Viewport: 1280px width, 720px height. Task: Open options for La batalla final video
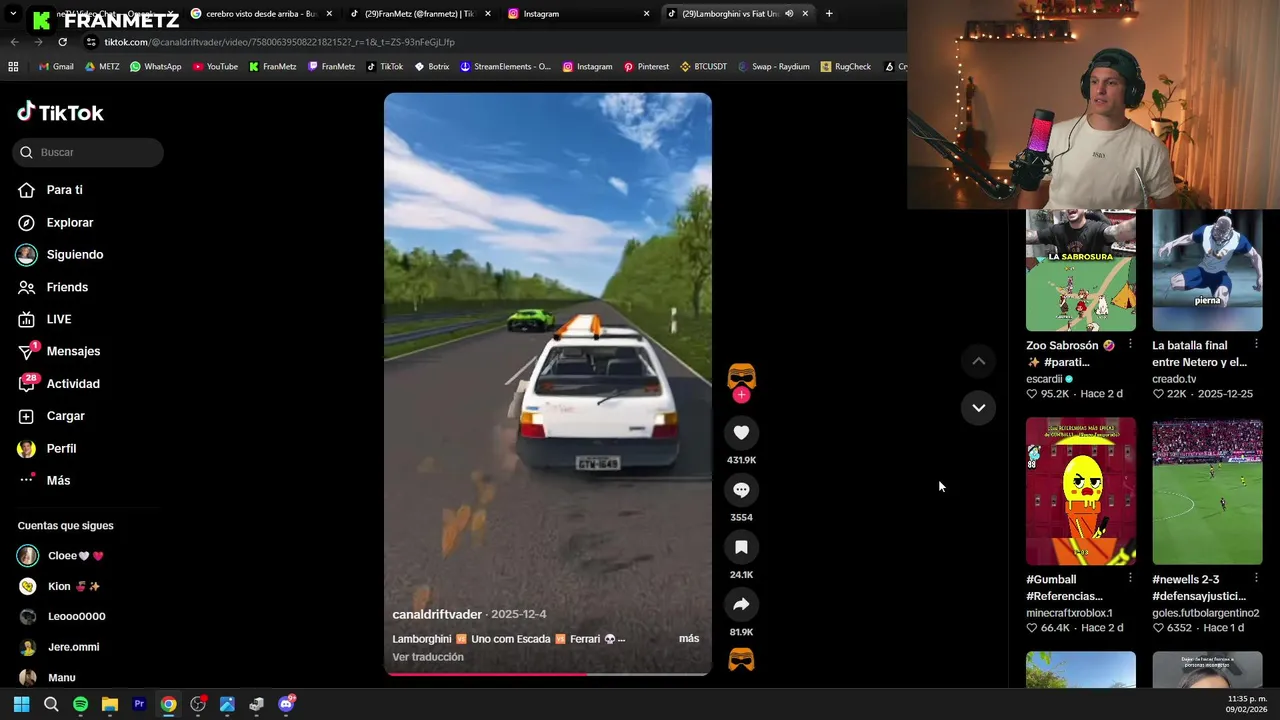point(1256,344)
